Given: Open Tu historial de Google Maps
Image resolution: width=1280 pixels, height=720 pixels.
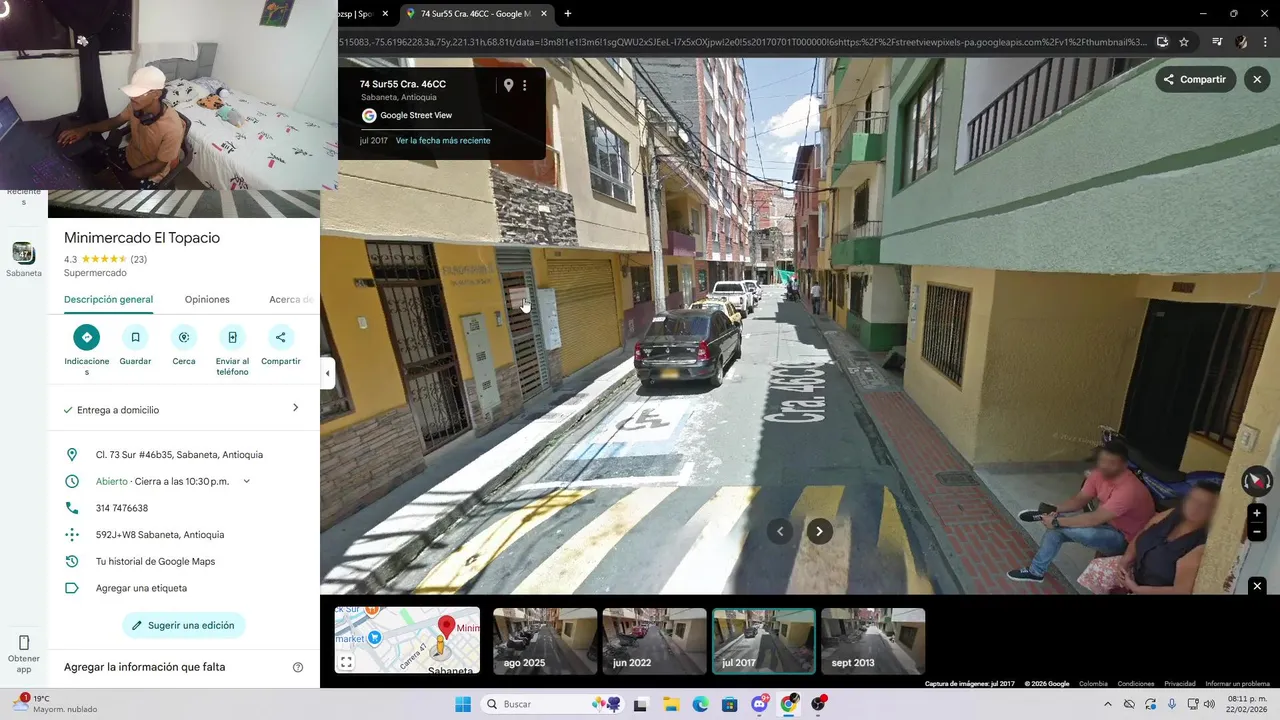Looking at the screenshot, I should 155,562.
